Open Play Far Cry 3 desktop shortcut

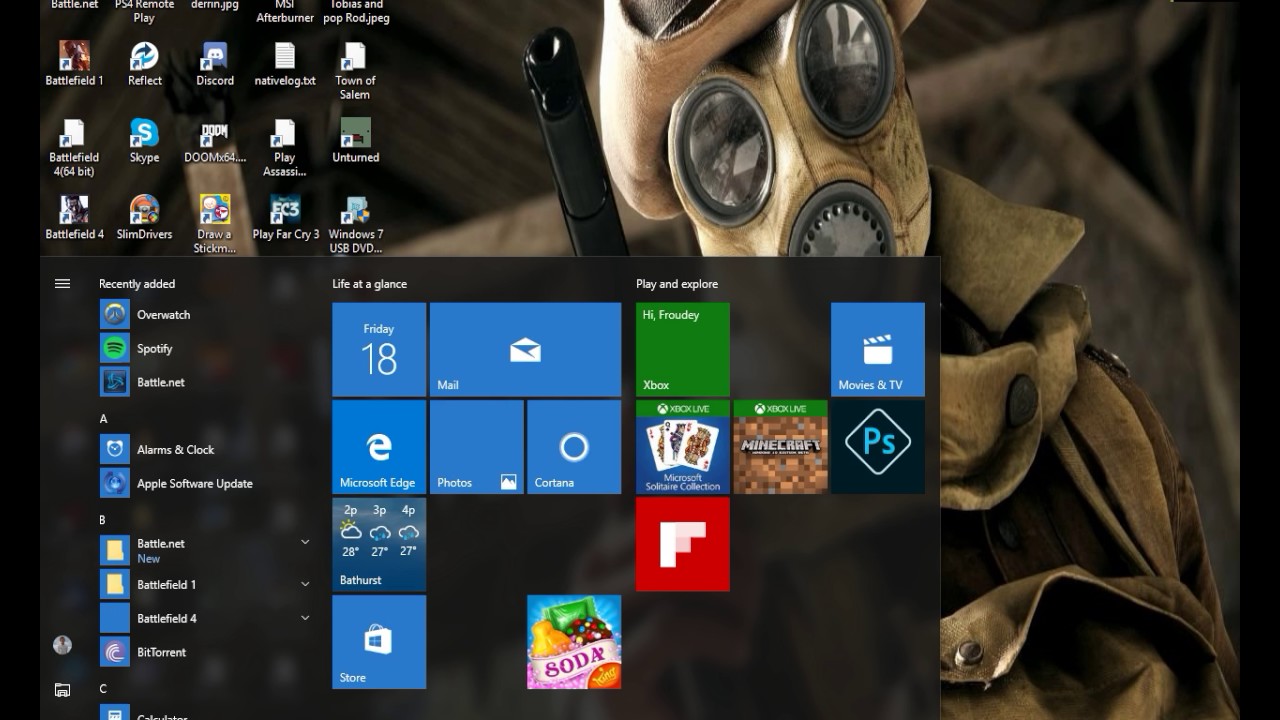[285, 218]
